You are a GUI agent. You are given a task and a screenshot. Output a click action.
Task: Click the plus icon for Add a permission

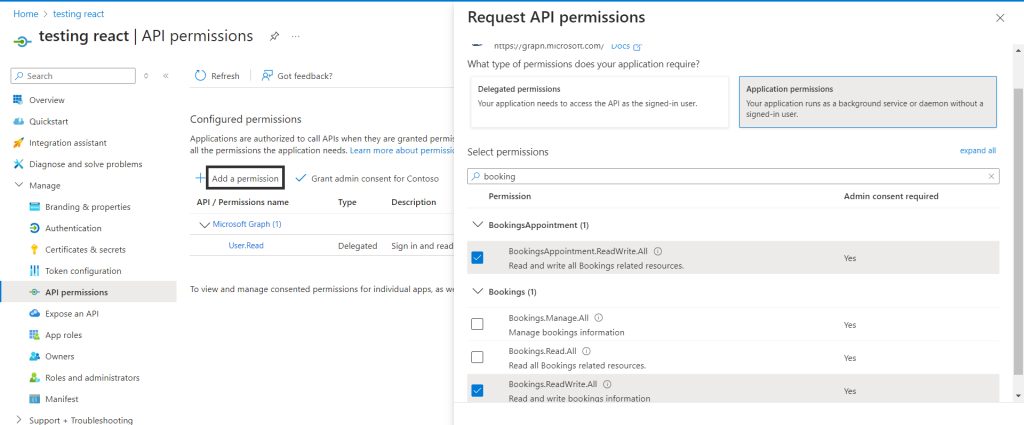(x=200, y=178)
